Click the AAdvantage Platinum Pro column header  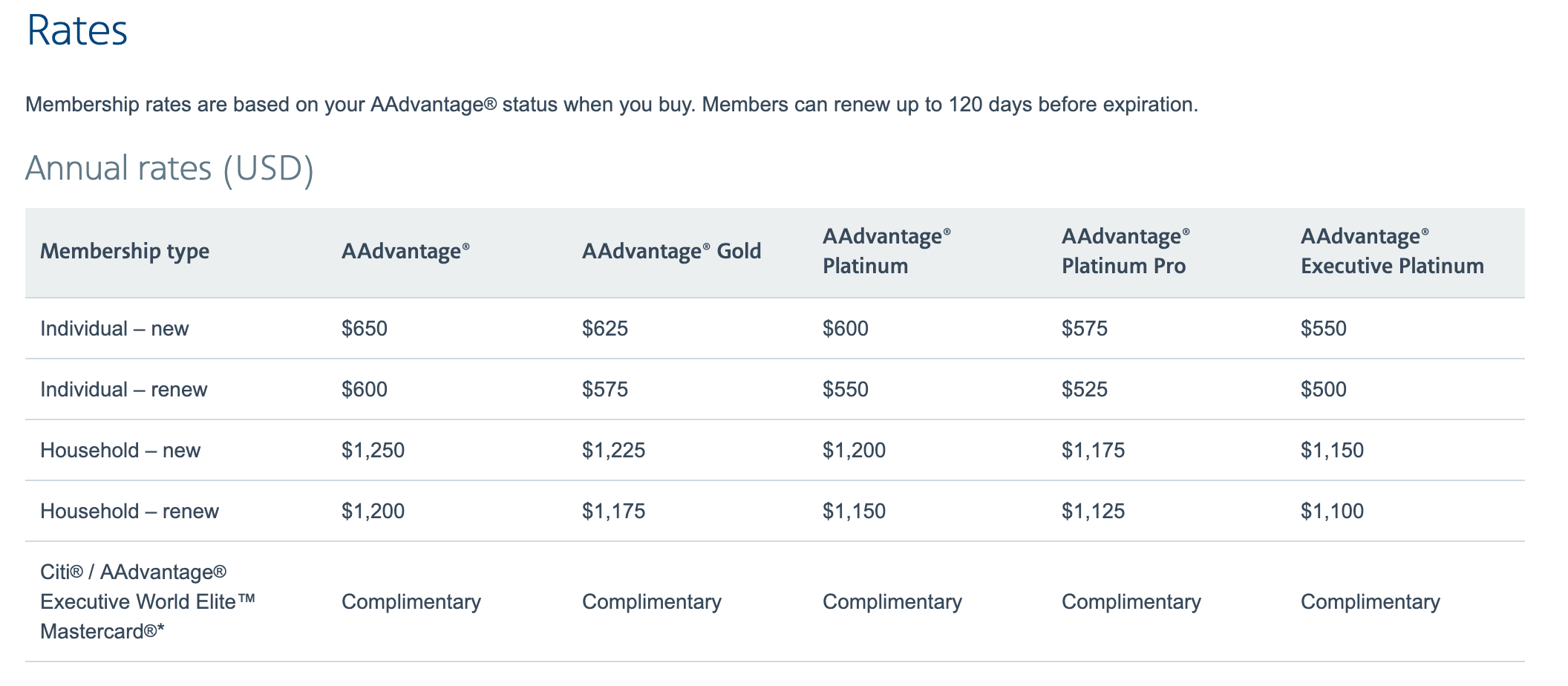tap(1125, 252)
